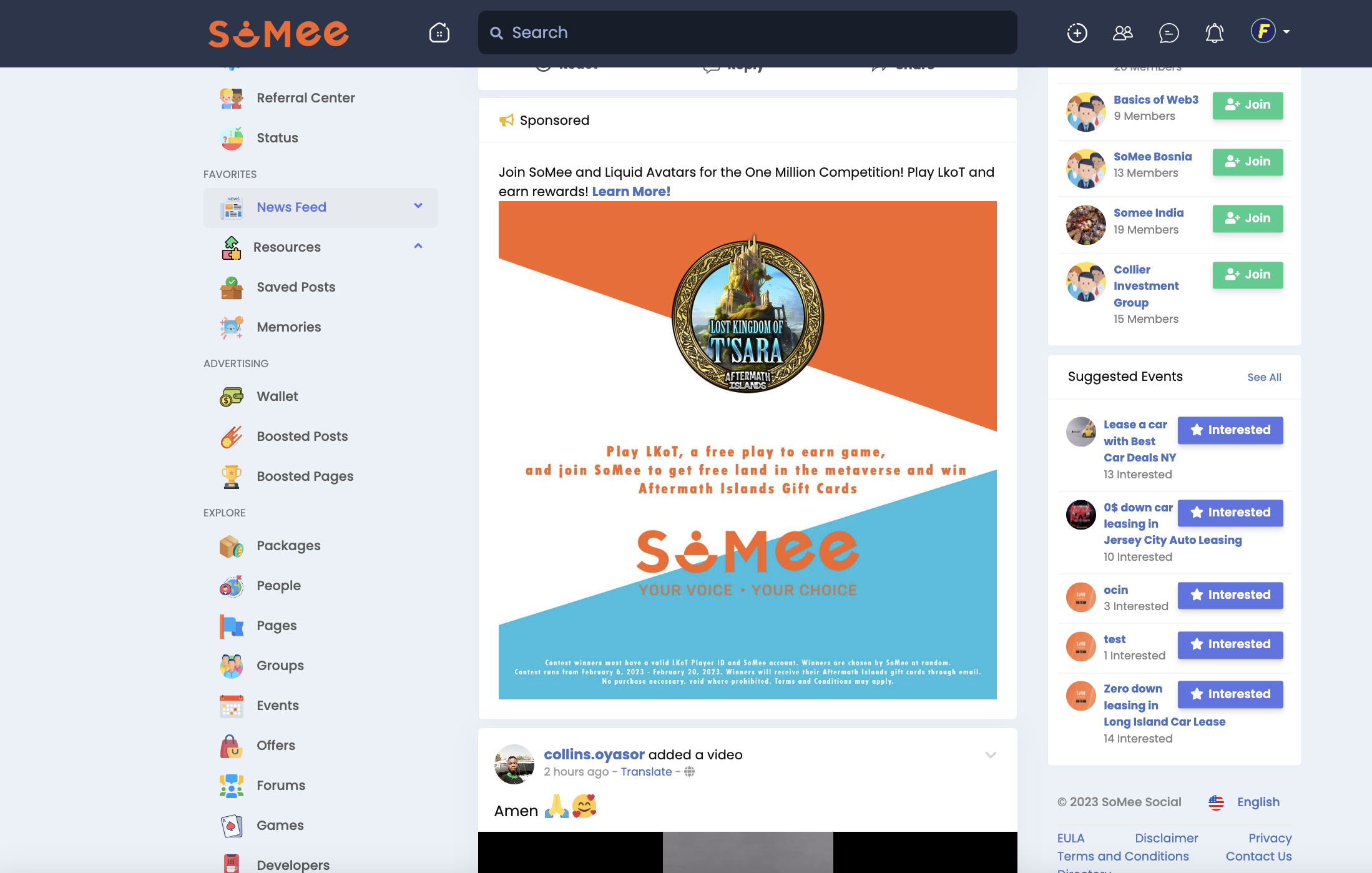
Task: Join the SoMee Bosnia group
Action: tap(1247, 162)
